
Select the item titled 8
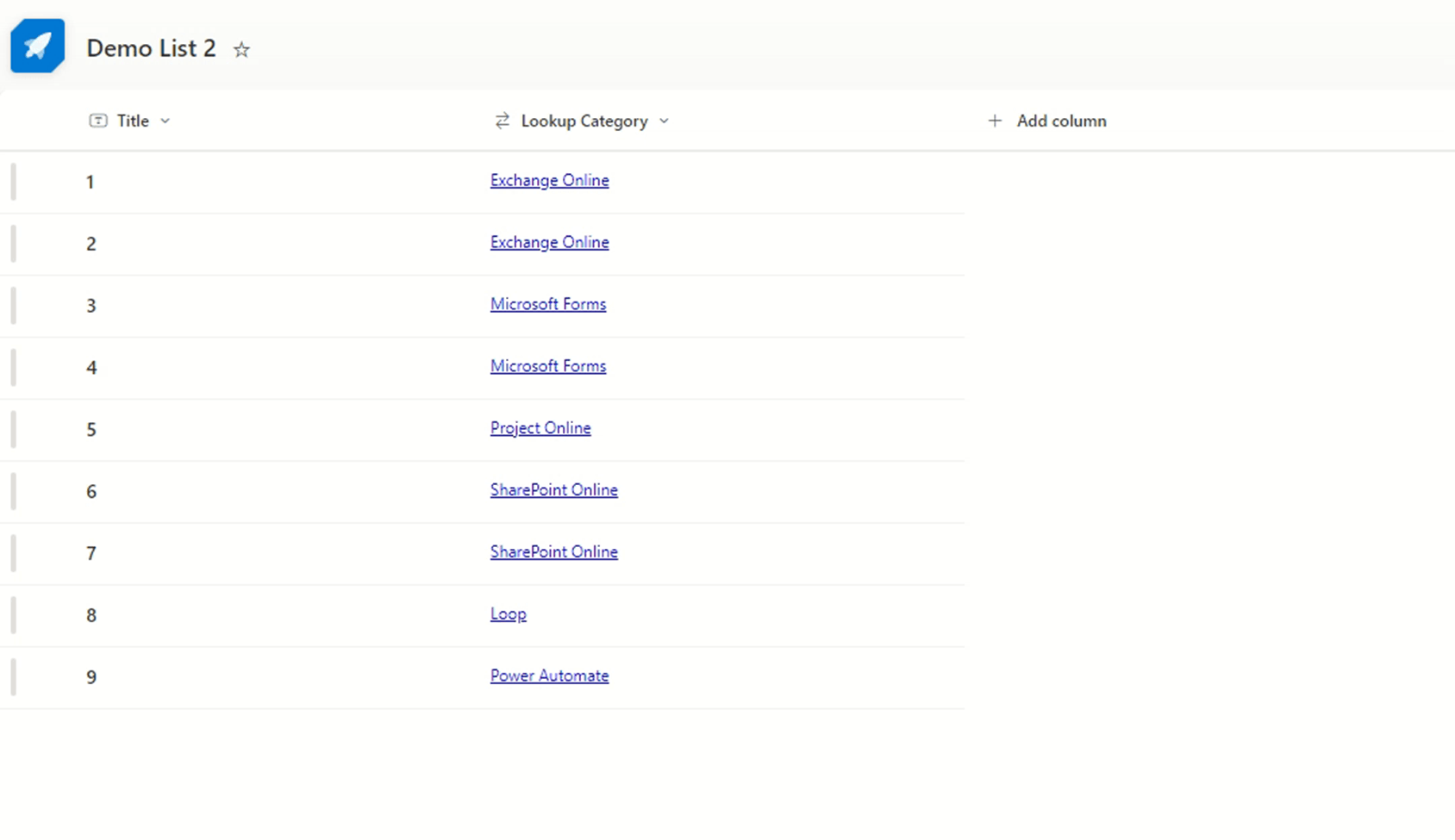[91, 616]
